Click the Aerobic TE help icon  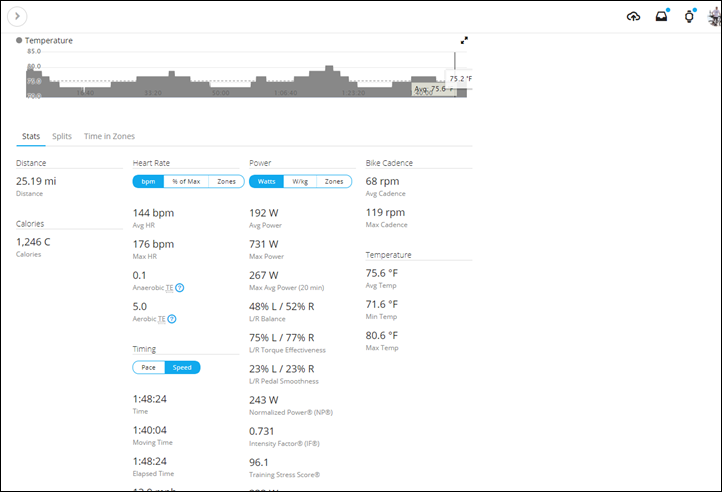(x=172, y=319)
